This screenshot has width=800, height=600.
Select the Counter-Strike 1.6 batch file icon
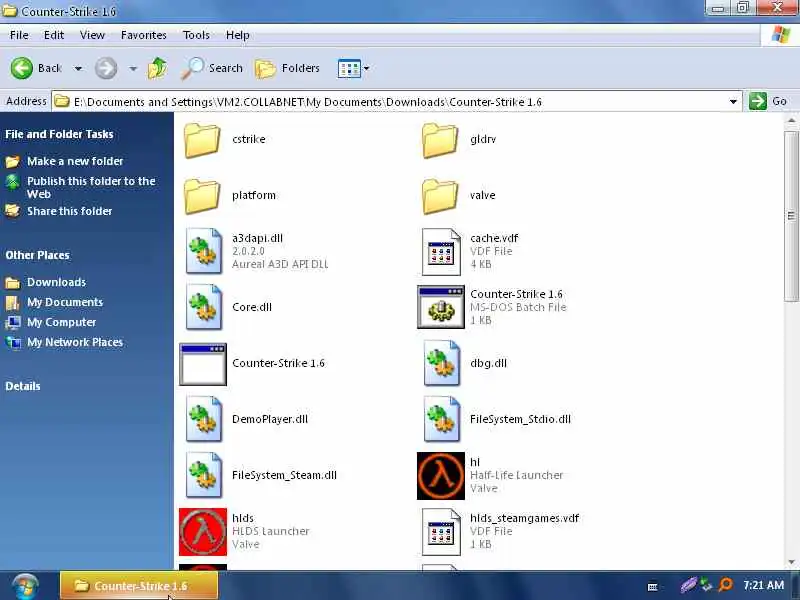[441, 307]
